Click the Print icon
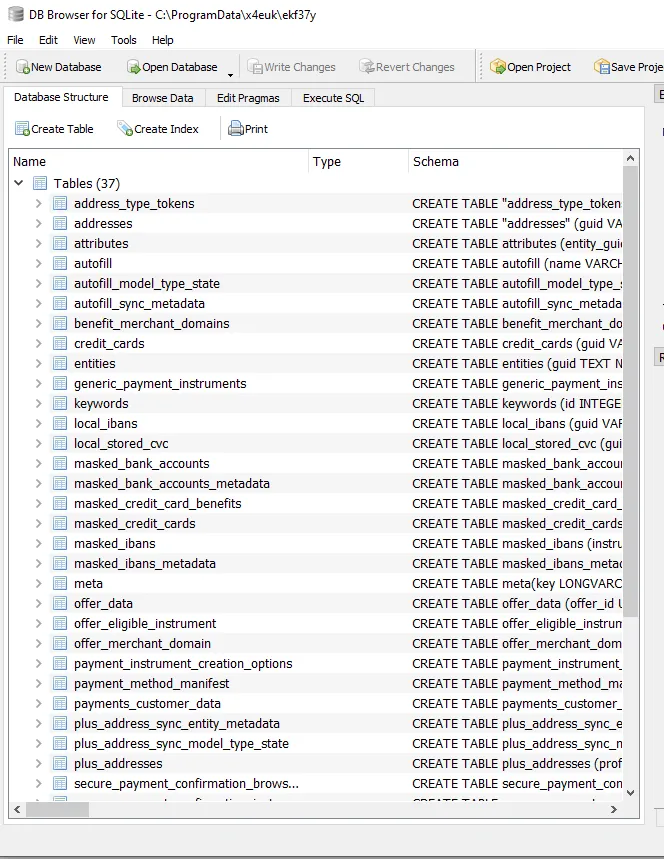 click(x=236, y=129)
